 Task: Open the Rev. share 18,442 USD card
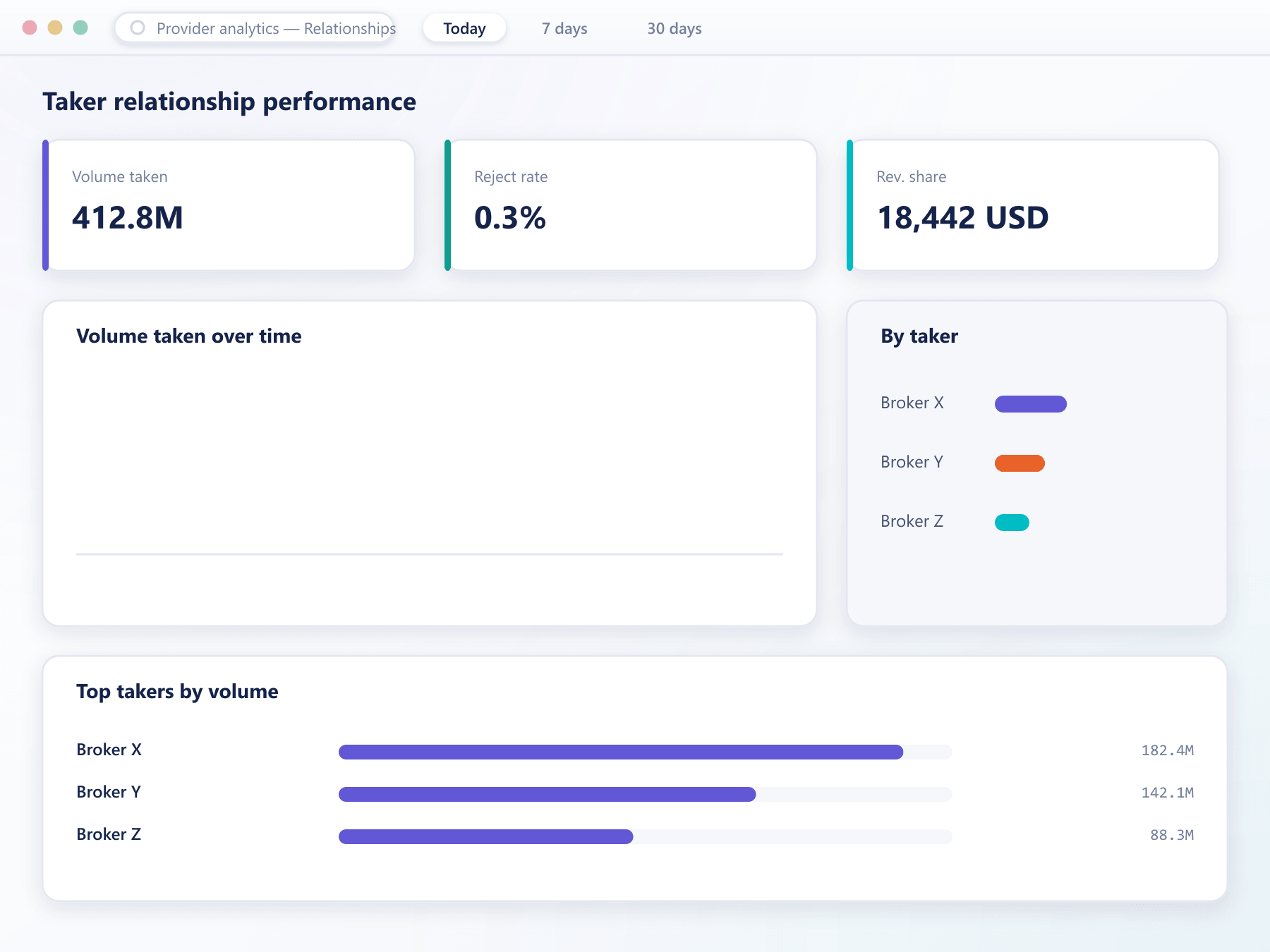[1033, 205]
